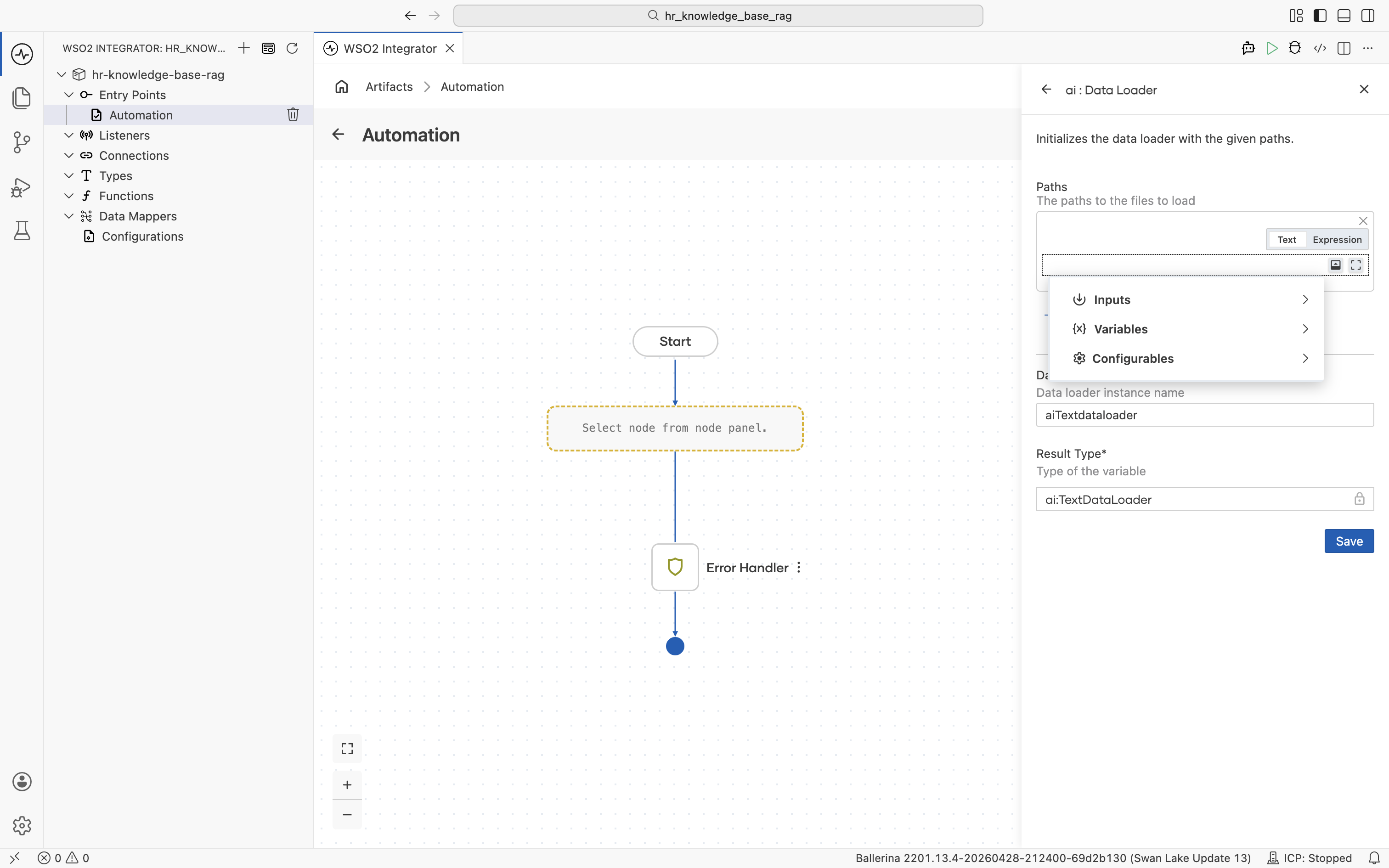Viewport: 1389px width, 868px height.
Task: Customize layout icon in title bar
Action: pyautogui.click(x=1296, y=16)
